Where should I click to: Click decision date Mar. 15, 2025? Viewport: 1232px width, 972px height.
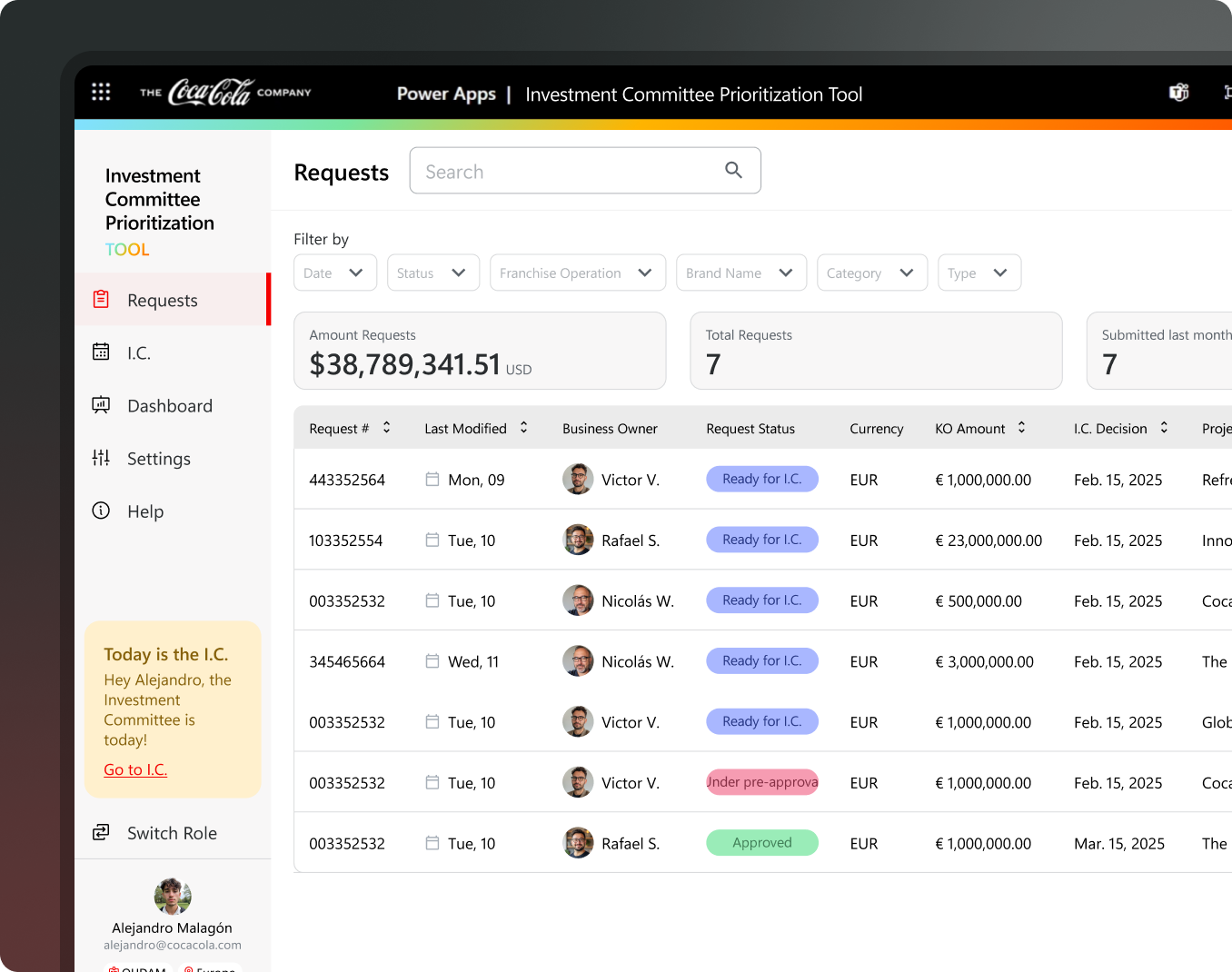click(x=1119, y=844)
